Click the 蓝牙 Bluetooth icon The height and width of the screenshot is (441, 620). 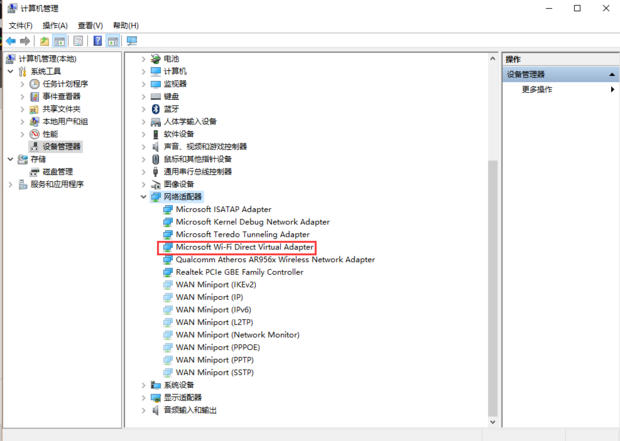(x=156, y=109)
